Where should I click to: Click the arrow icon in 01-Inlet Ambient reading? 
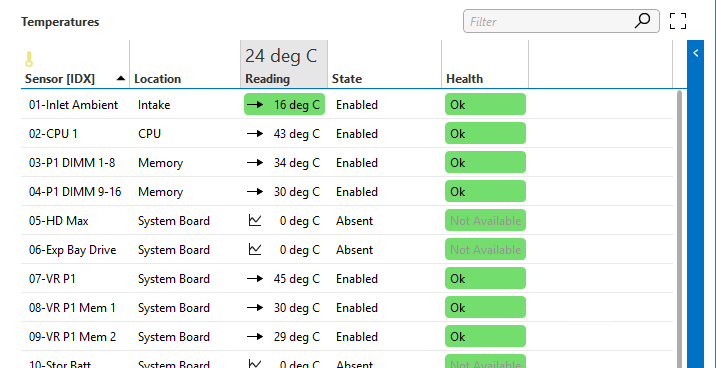pos(255,105)
